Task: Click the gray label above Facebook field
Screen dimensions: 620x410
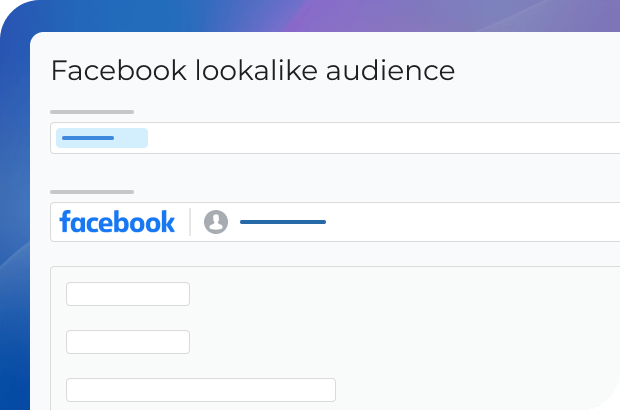Action: coord(92,191)
